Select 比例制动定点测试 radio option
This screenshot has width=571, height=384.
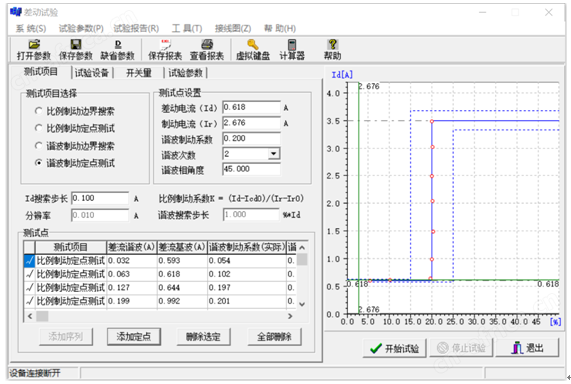[38, 128]
